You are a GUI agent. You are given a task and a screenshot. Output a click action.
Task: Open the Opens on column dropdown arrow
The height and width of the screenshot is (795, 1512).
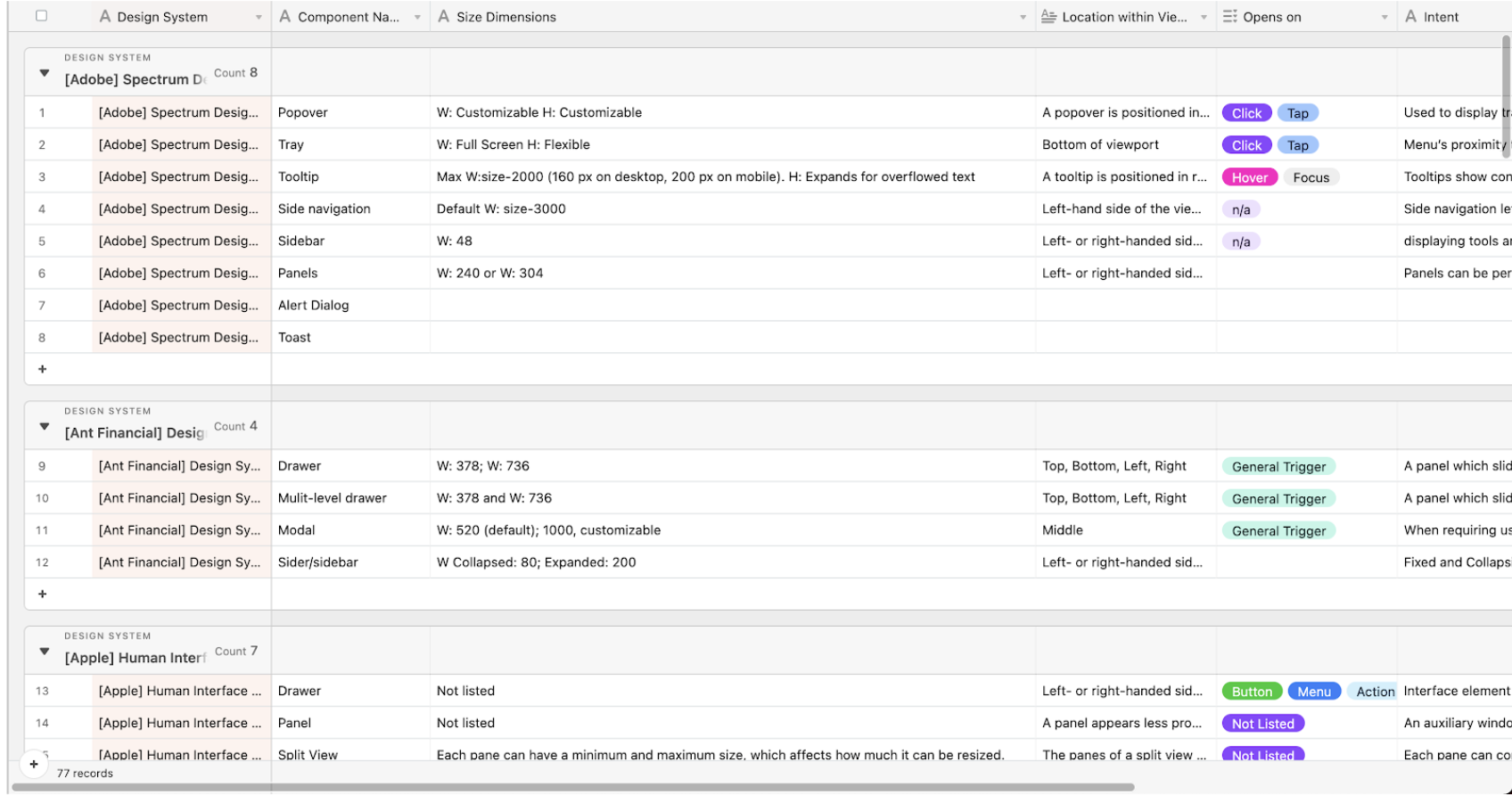point(1385,17)
